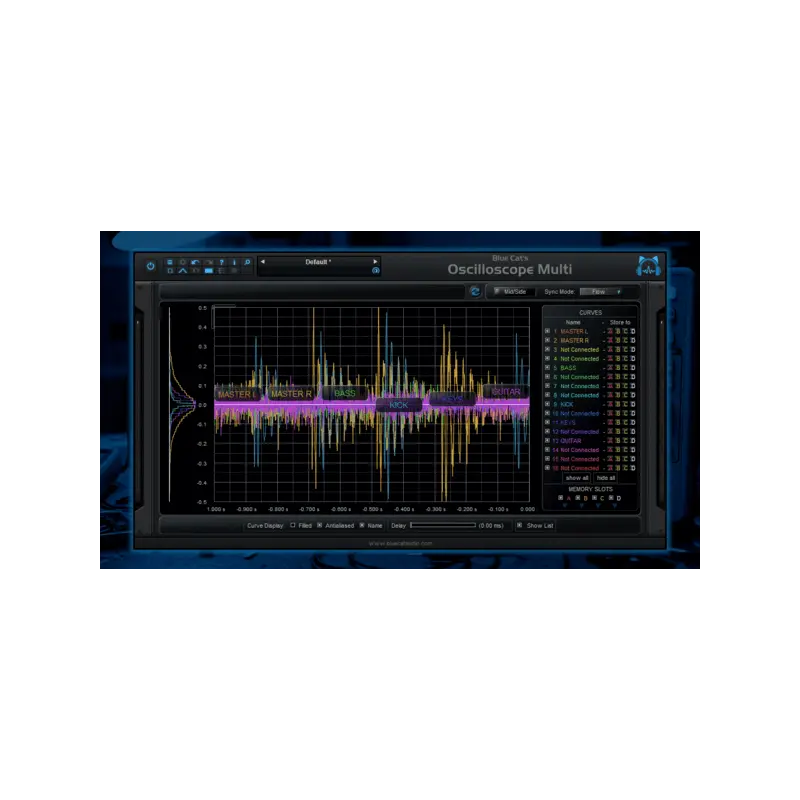Screen dimensions: 800x800
Task: Expand the arrow under memory slot B
Action: pyautogui.click(x=582, y=505)
